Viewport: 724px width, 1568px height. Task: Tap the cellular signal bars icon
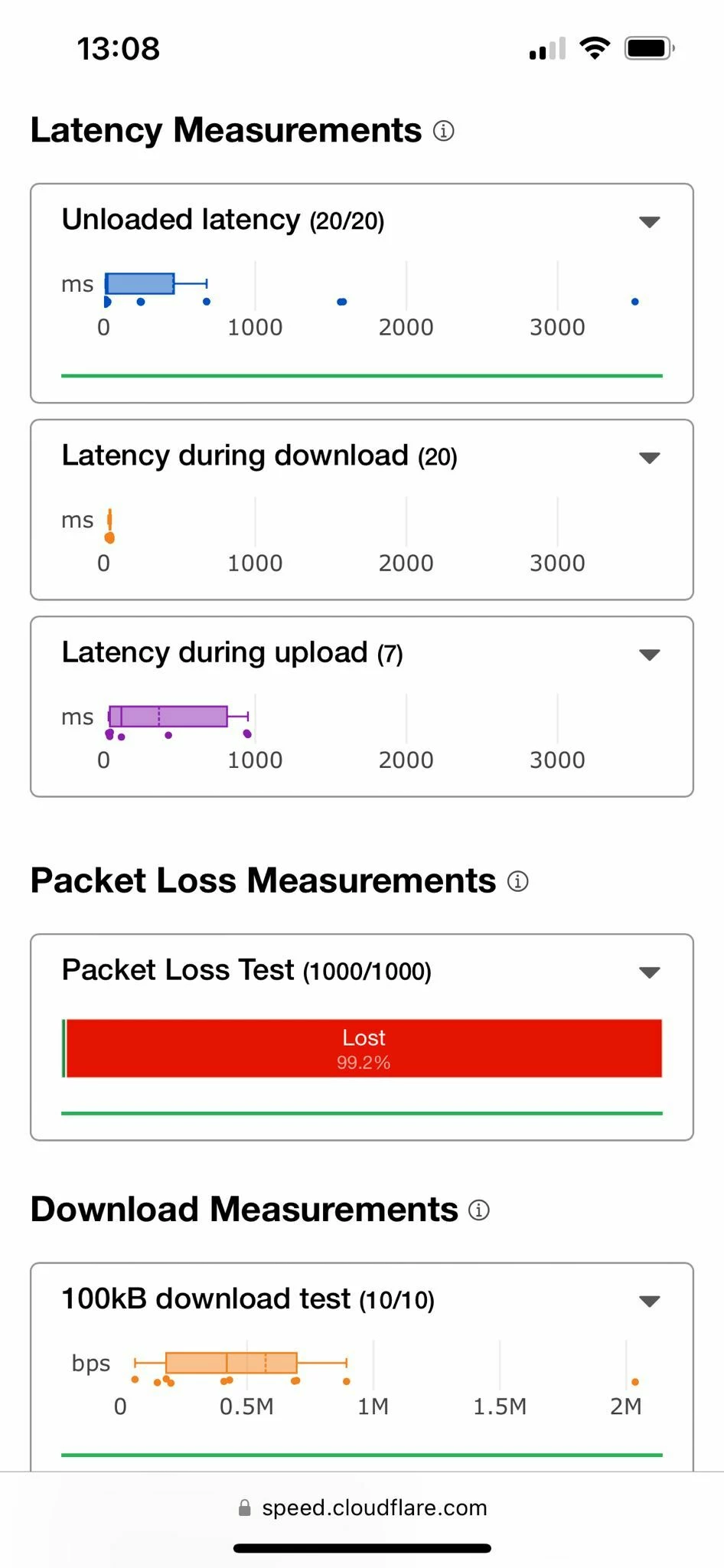(548, 48)
